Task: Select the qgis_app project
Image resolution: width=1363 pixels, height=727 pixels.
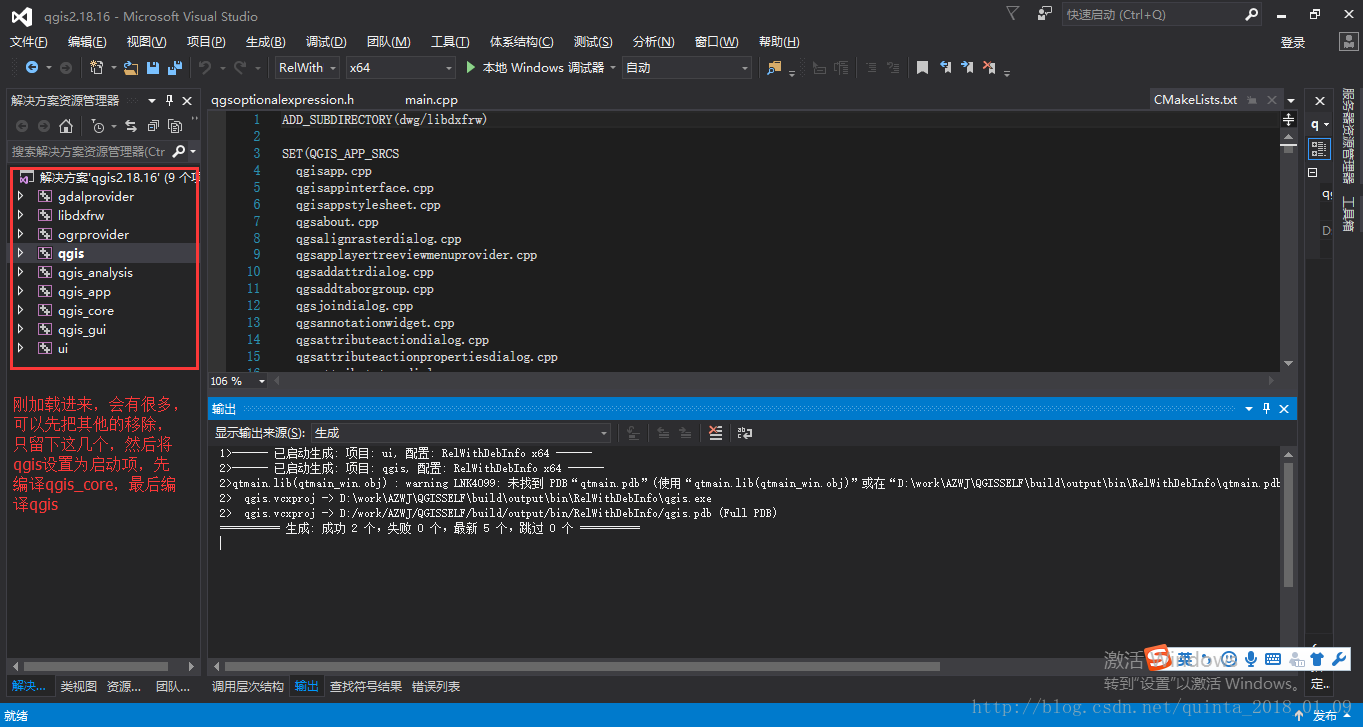Action: tap(84, 292)
